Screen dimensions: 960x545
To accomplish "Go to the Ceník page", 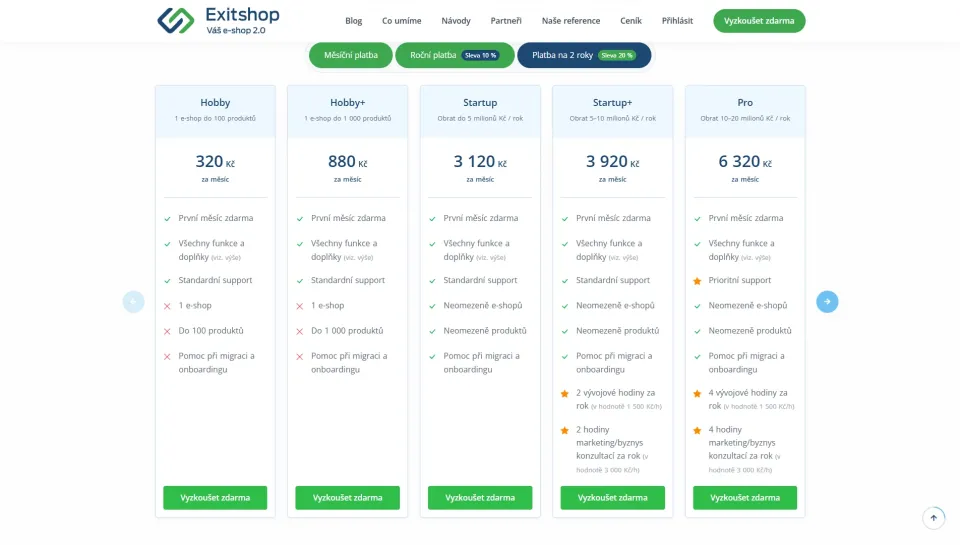I will pyautogui.click(x=631, y=21).
